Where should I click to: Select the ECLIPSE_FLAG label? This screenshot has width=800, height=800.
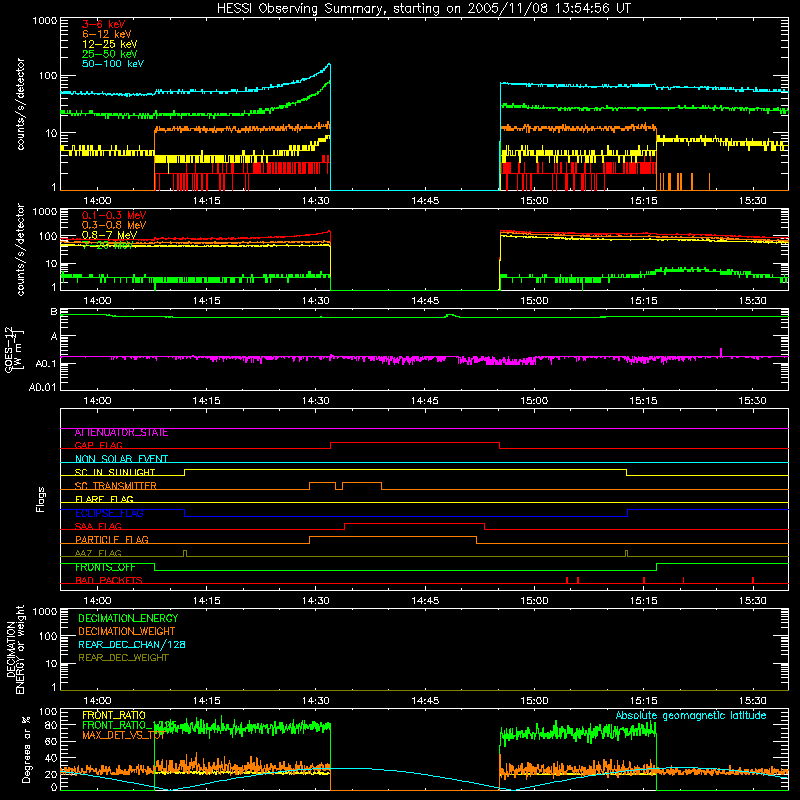coord(109,513)
